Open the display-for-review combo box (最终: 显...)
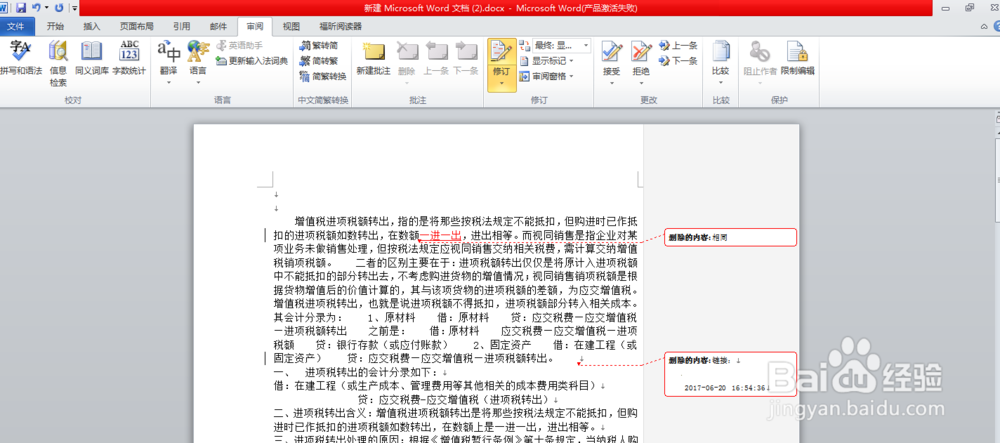This screenshot has height=443, width=1000. tap(562, 45)
